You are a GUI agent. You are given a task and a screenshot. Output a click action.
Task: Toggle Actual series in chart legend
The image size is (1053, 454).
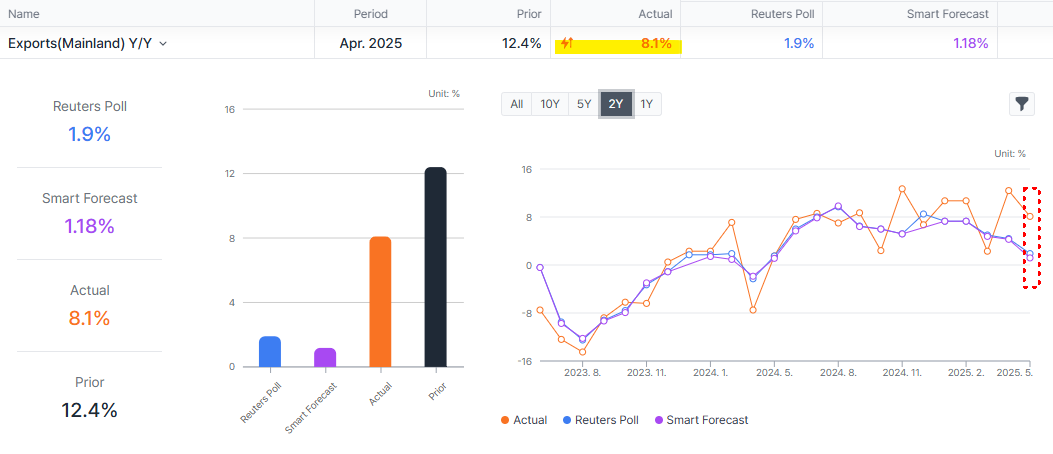[523, 420]
